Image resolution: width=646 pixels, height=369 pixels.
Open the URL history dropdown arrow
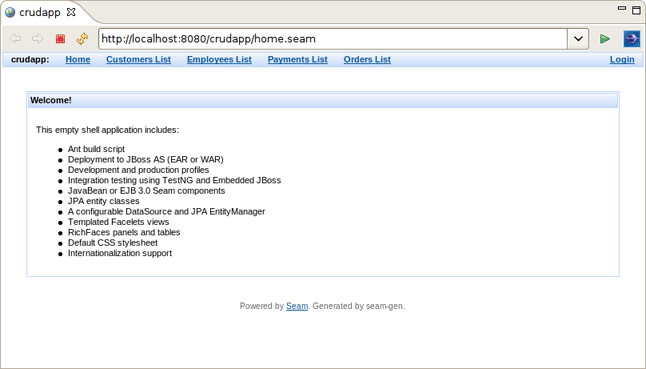[578, 39]
